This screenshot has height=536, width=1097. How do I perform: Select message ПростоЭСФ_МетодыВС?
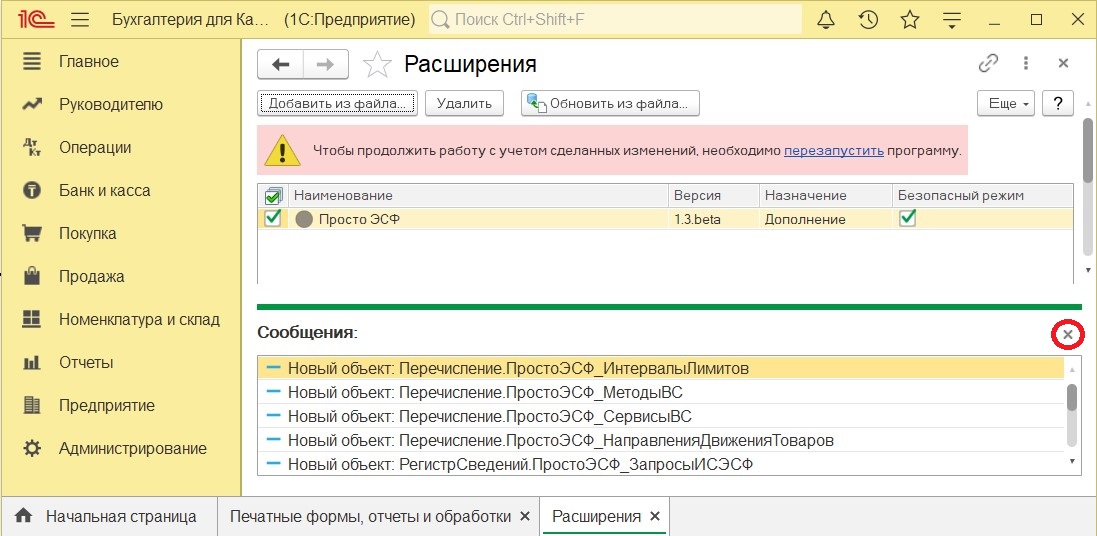661,392
